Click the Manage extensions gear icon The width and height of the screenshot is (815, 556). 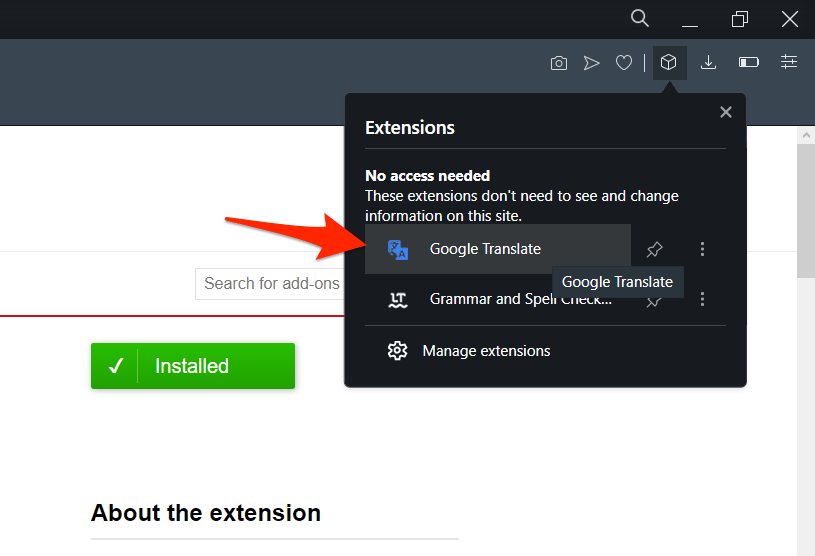[397, 351]
